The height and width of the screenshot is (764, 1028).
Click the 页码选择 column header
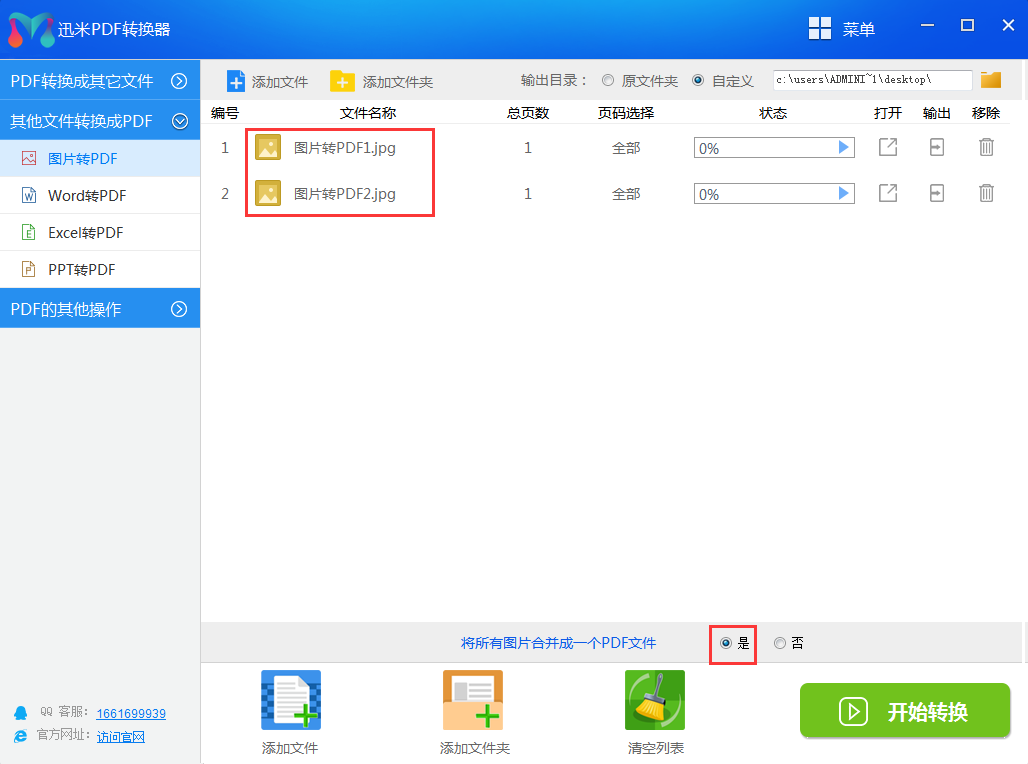(x=625, y=113)
